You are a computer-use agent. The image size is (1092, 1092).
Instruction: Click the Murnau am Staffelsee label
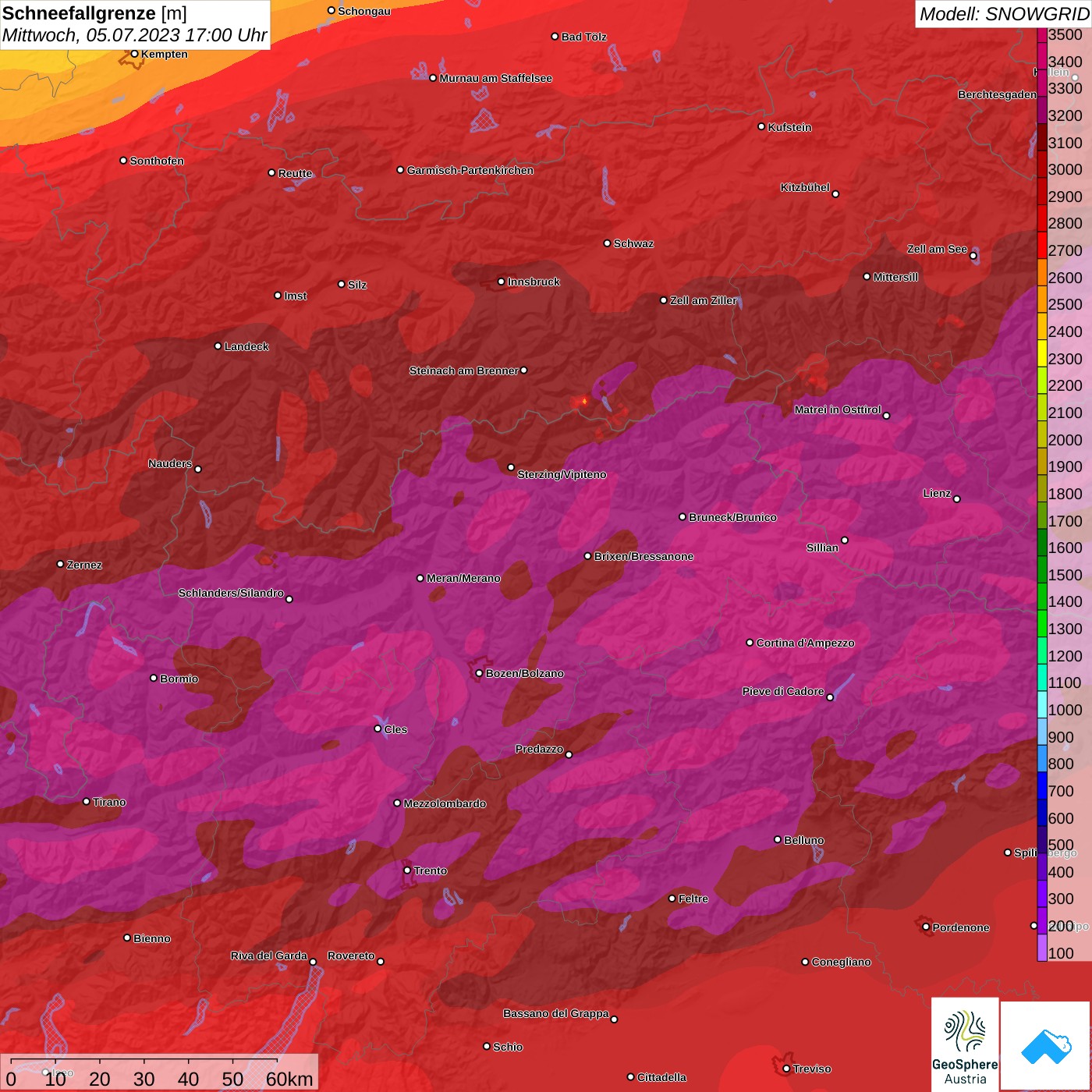[x=495, y=78]
